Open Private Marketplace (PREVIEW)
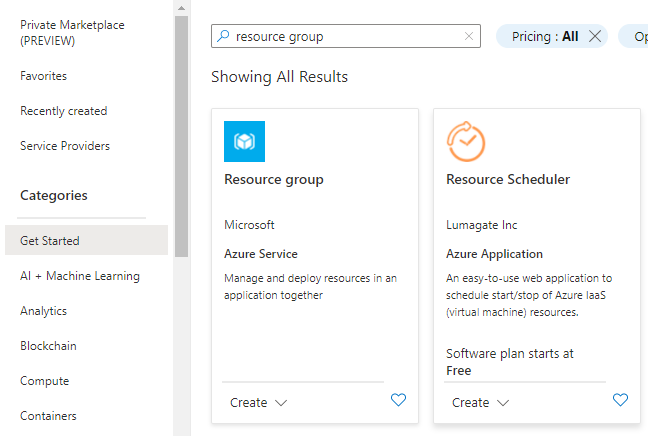The width and height of the screenshot is (648, 436). pos(72,33)
